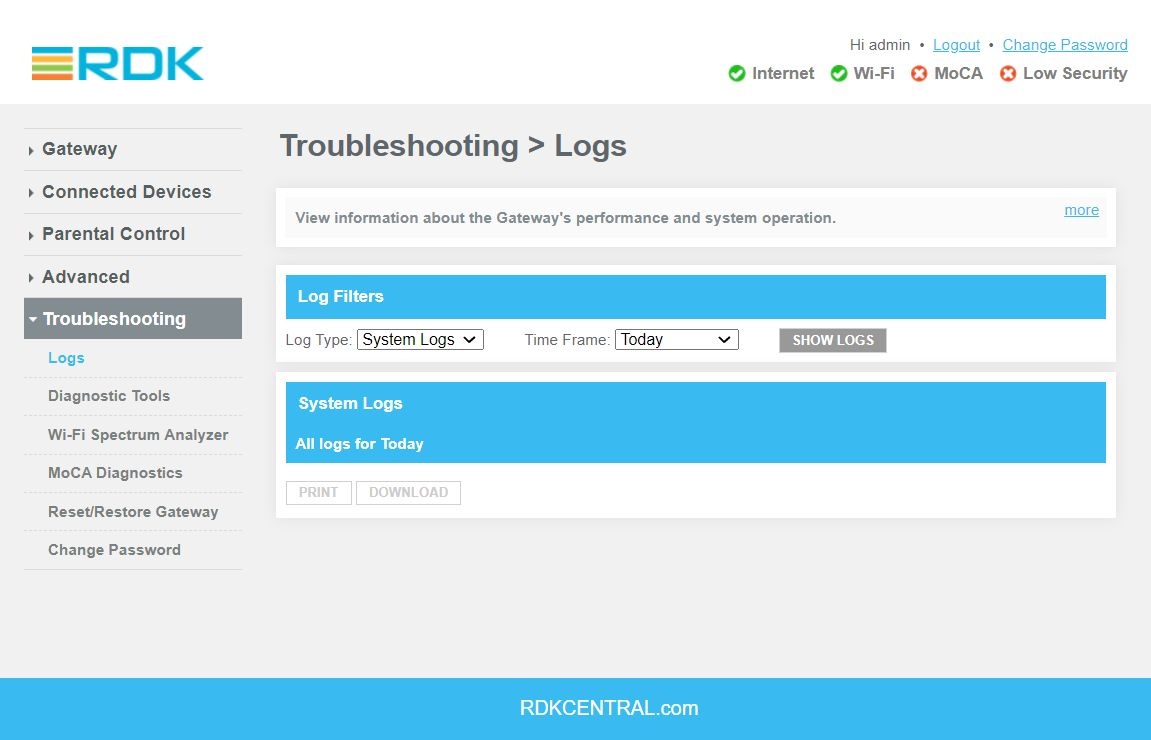Screen dimensions: 1151x740
Task: Click the RDK logo
Action: click(x=117, y=63)
